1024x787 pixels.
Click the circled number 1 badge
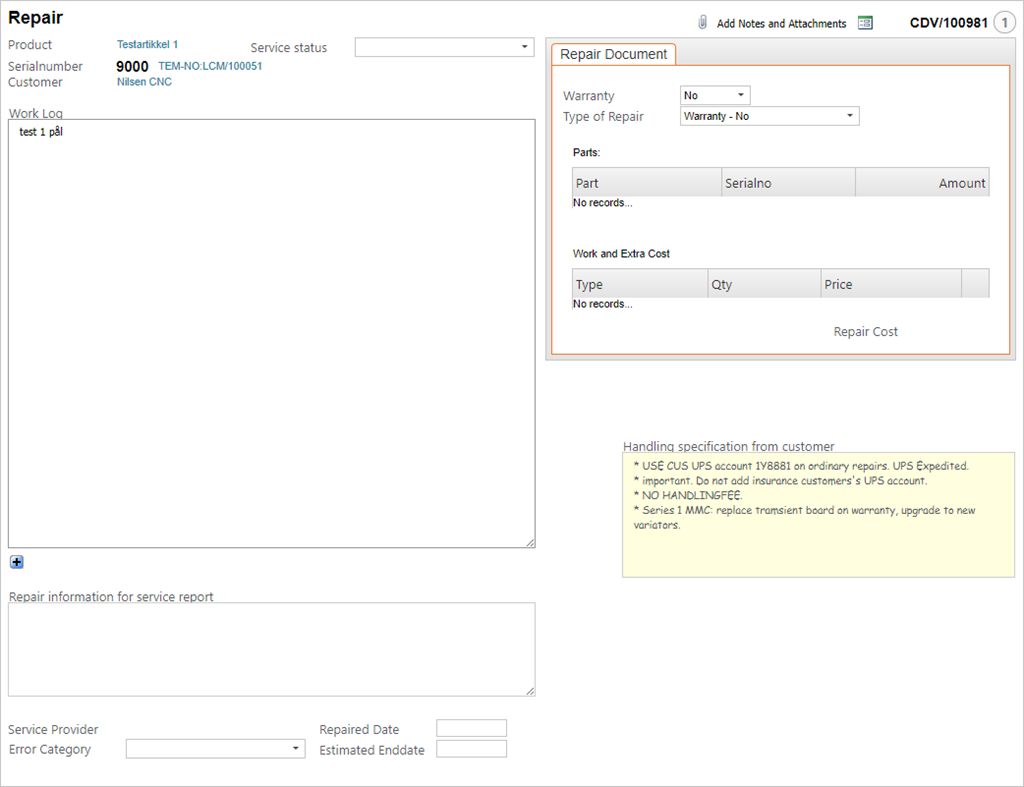coord(1003,23)
